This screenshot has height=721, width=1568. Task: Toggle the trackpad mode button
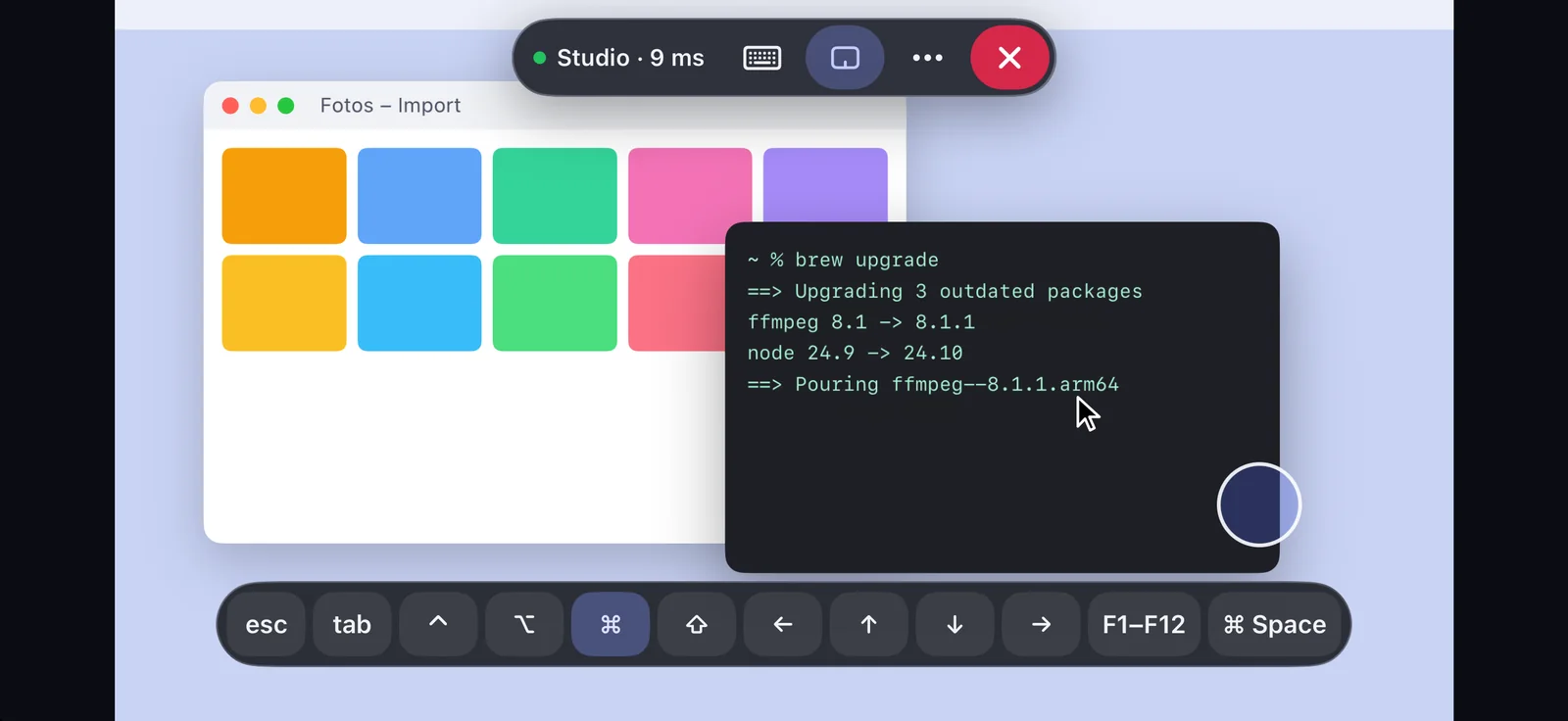[845, 58]
